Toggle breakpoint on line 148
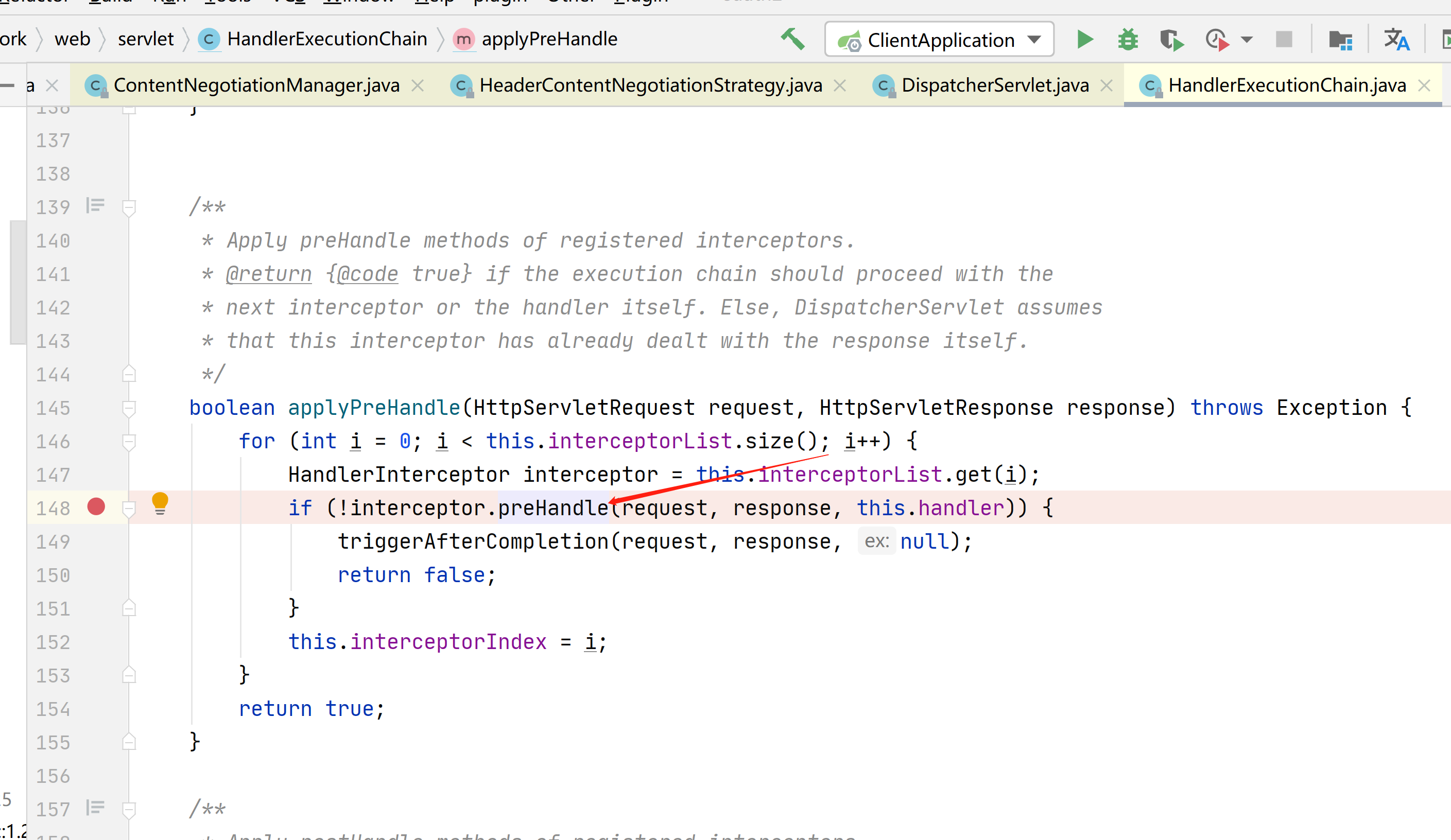This screenshot has height=840, width=1451. [x=96, y=506]
